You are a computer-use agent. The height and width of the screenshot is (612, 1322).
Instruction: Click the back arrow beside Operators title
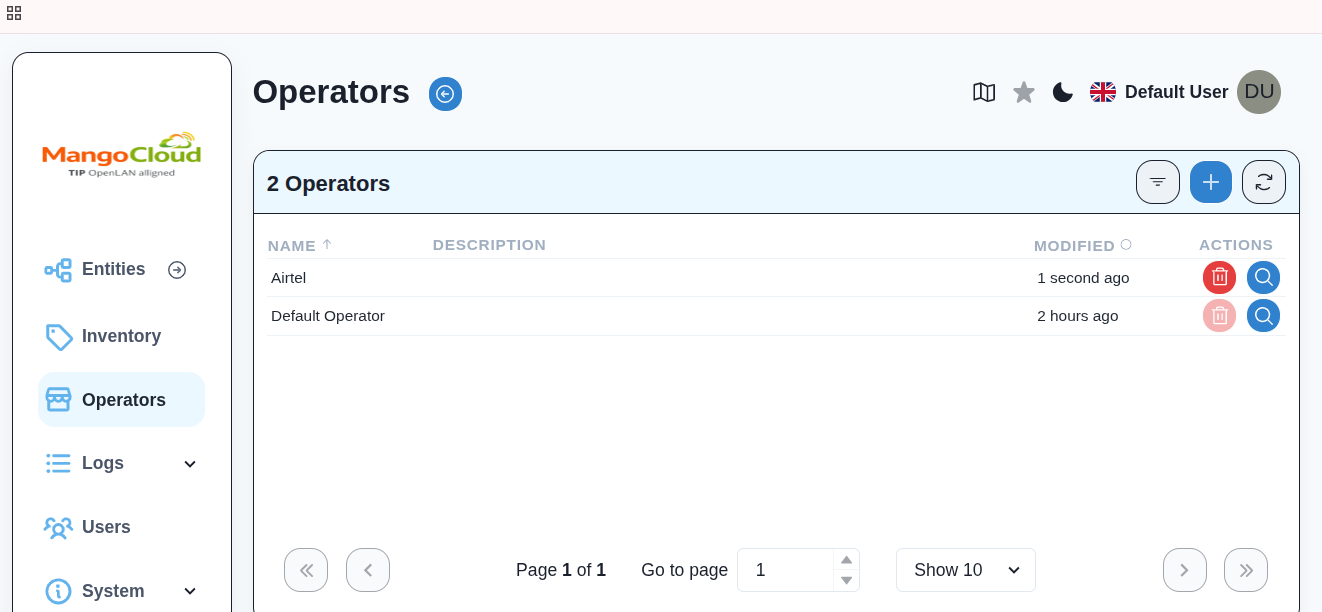445,94
